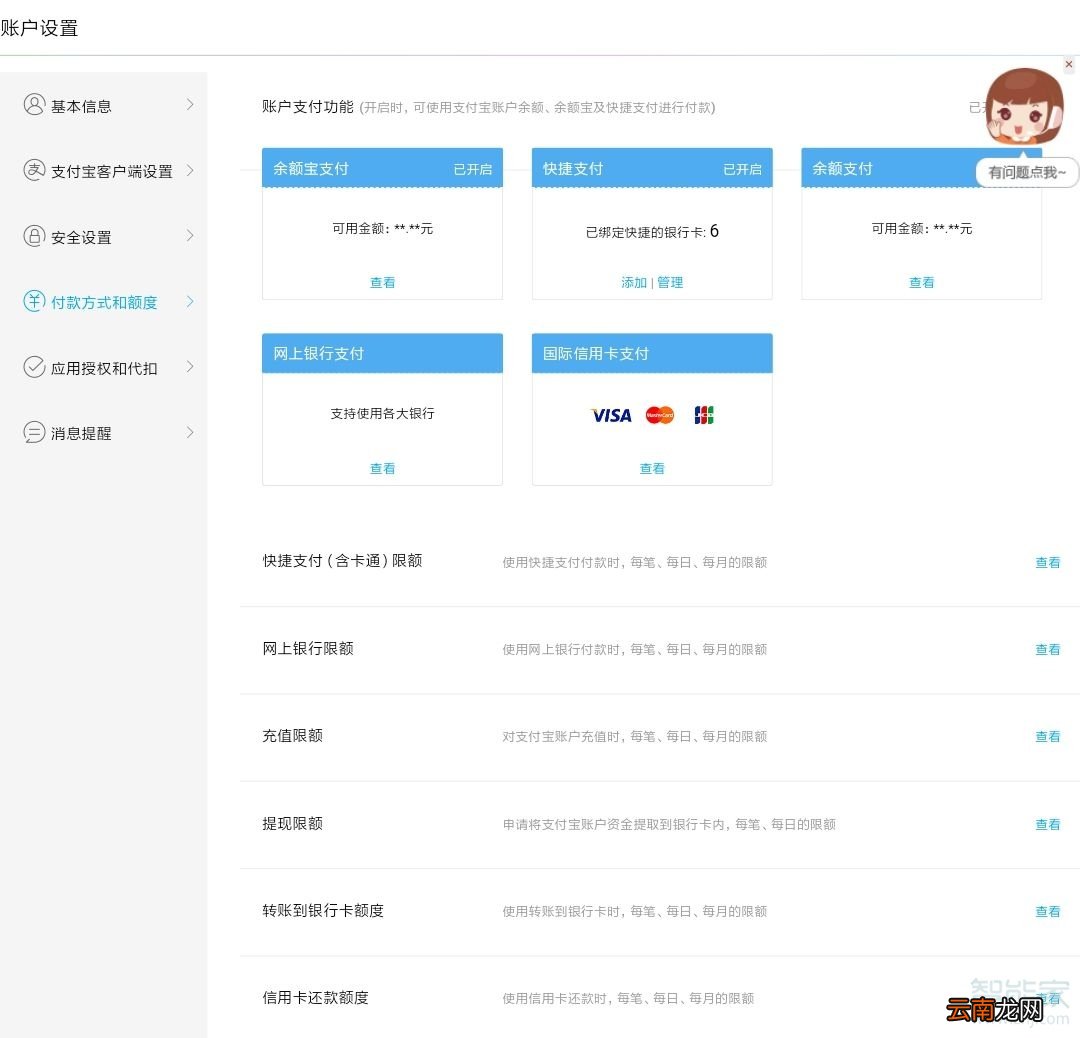This screenshot has height=1038, width=1080.
Task: Expand the 应用授权和代扣 chevron arrow
Action: point(190,367)
